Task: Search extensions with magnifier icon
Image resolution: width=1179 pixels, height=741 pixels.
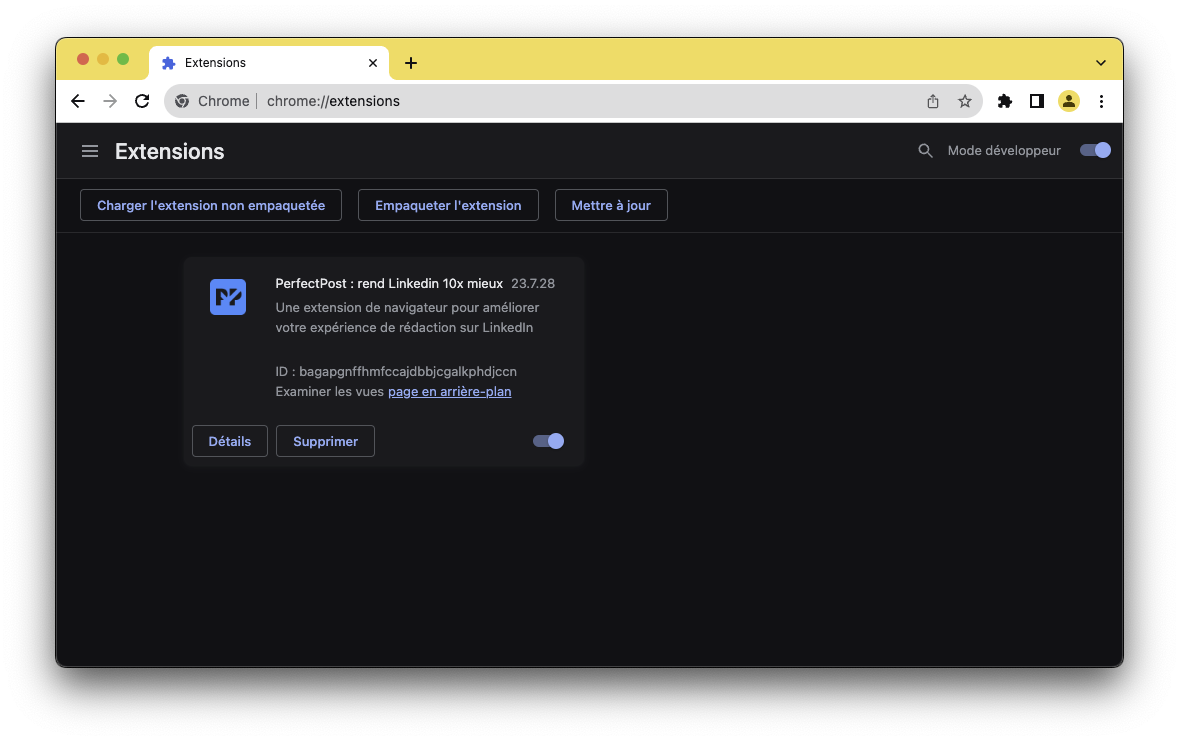Action: [925, 150]
